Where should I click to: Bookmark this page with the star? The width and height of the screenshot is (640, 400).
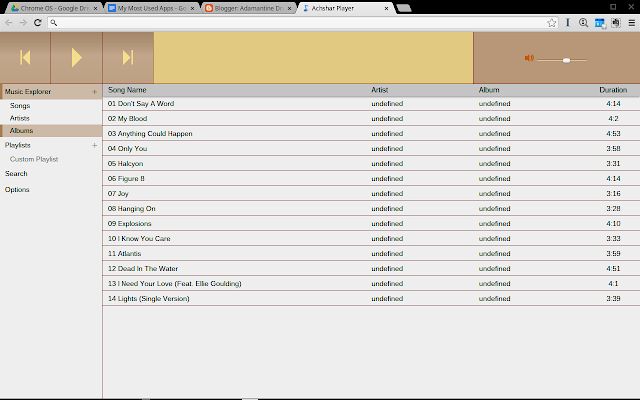point(551,23)
